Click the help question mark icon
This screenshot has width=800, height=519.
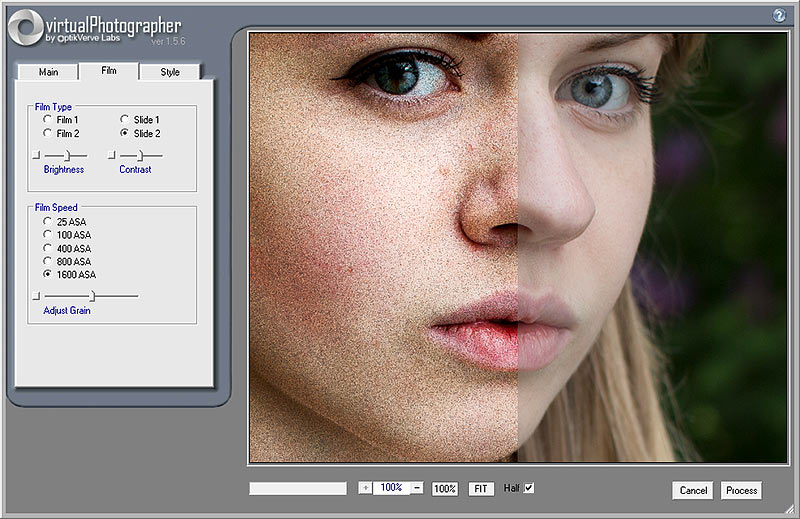(778, 15)
